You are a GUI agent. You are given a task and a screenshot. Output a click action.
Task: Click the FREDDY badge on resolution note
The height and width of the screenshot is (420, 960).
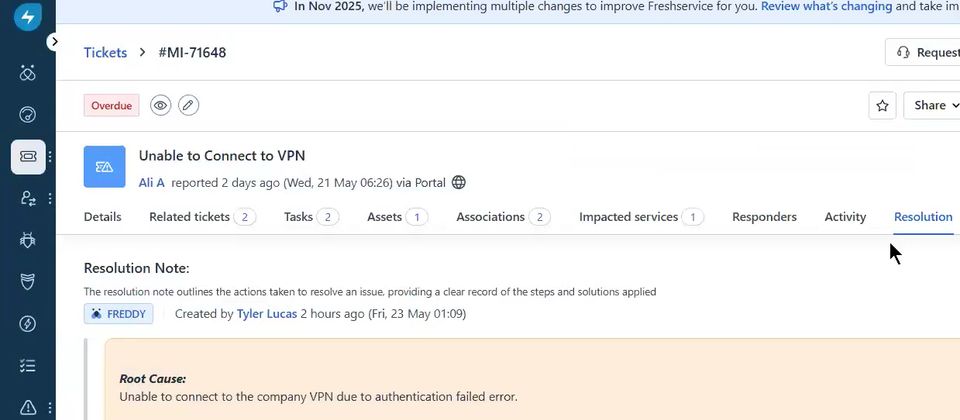click(119, 314)
